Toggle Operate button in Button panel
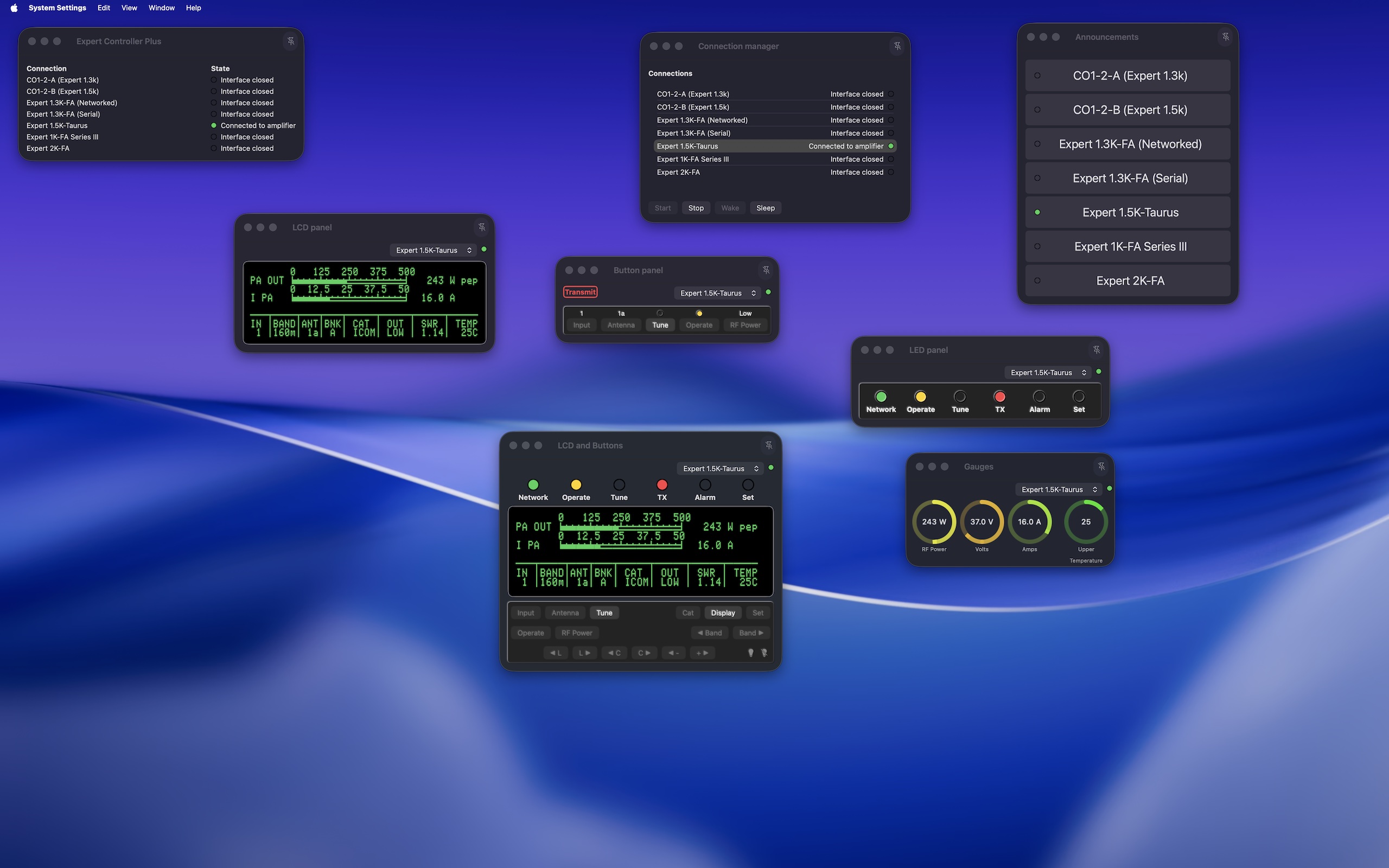1389x868 pixels. [699, 325]
